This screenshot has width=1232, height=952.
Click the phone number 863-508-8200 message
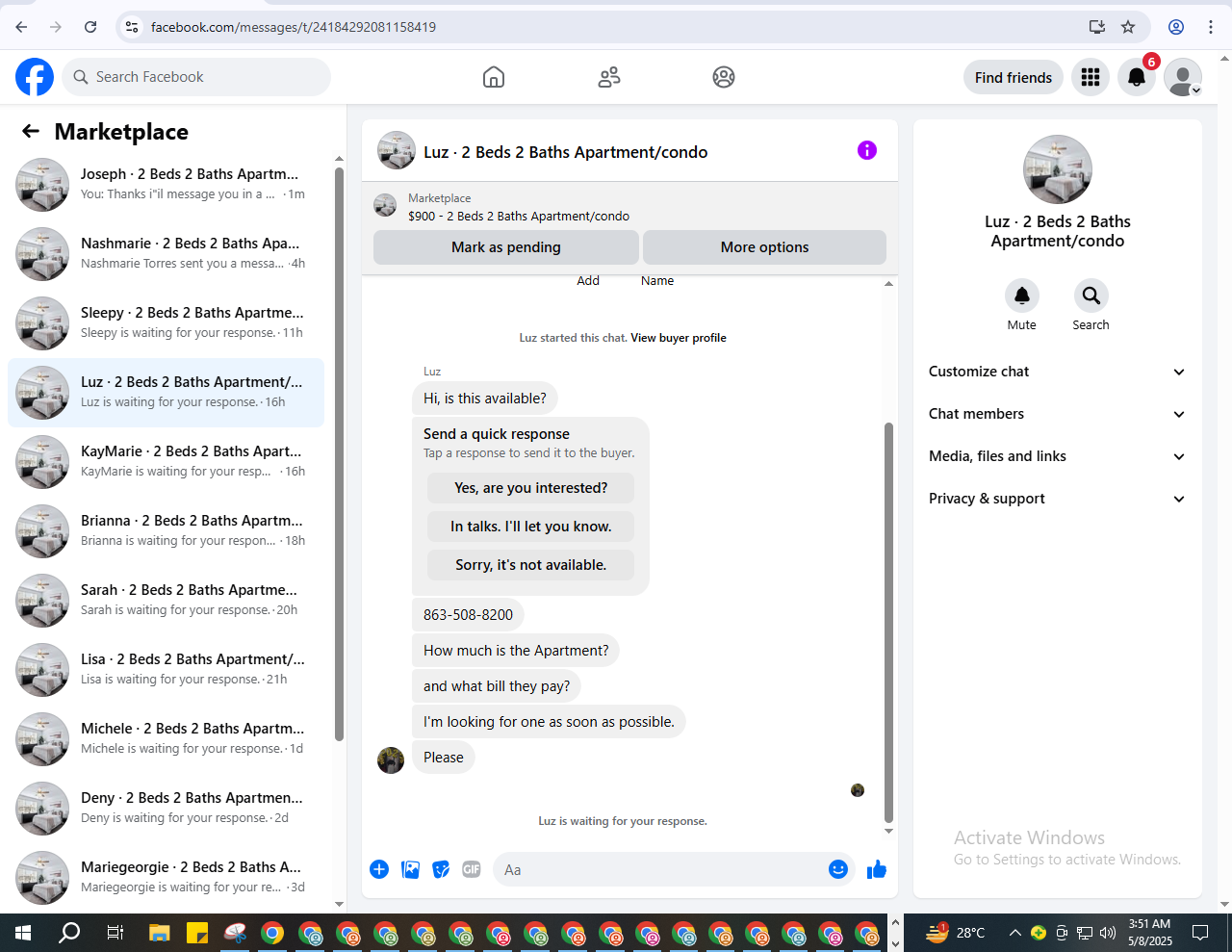(x=468, y=615)
